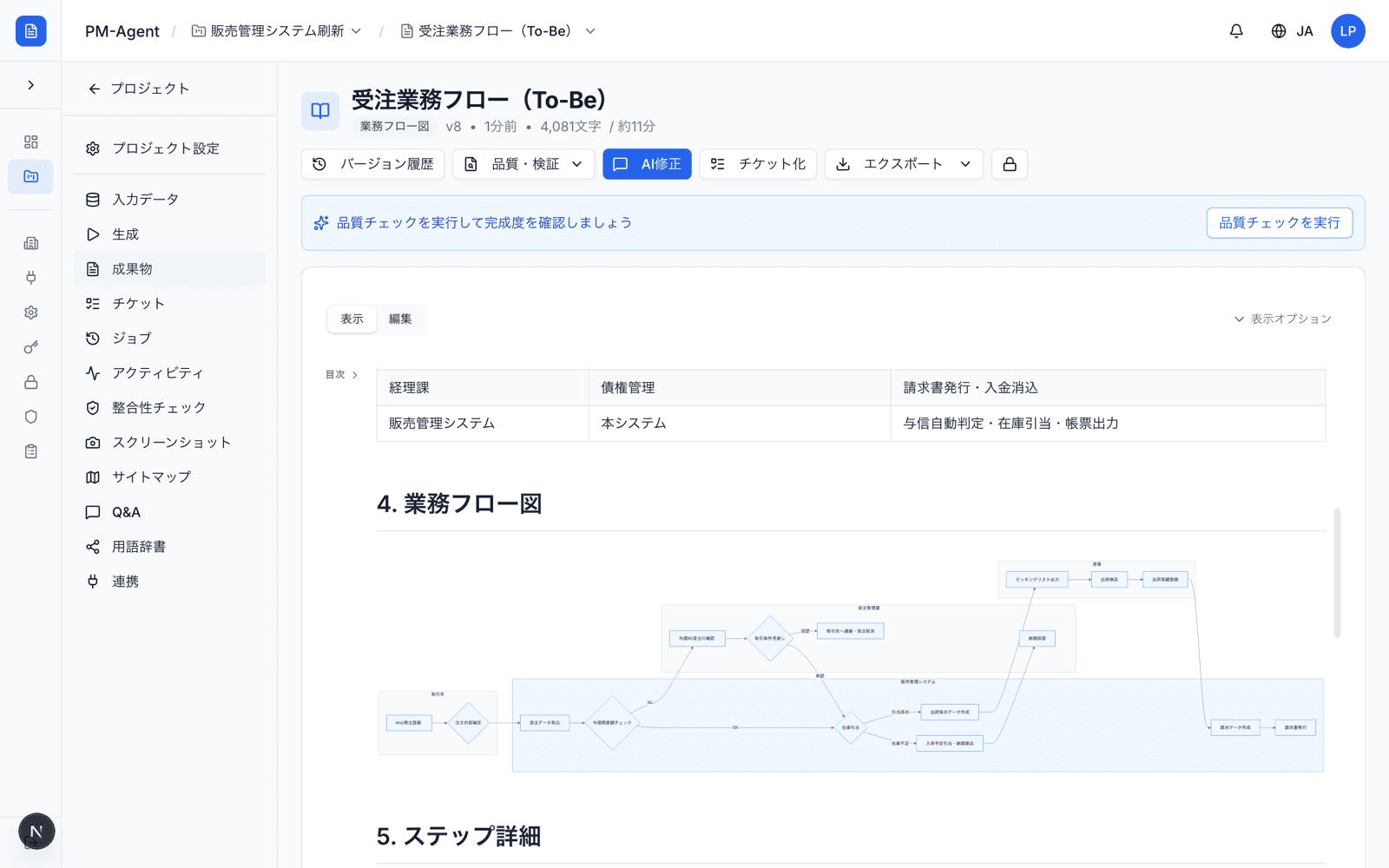Screen dimensions: 1389x868
Task: Lock the document with the padlock button
Action: [x=1010, y=164]
